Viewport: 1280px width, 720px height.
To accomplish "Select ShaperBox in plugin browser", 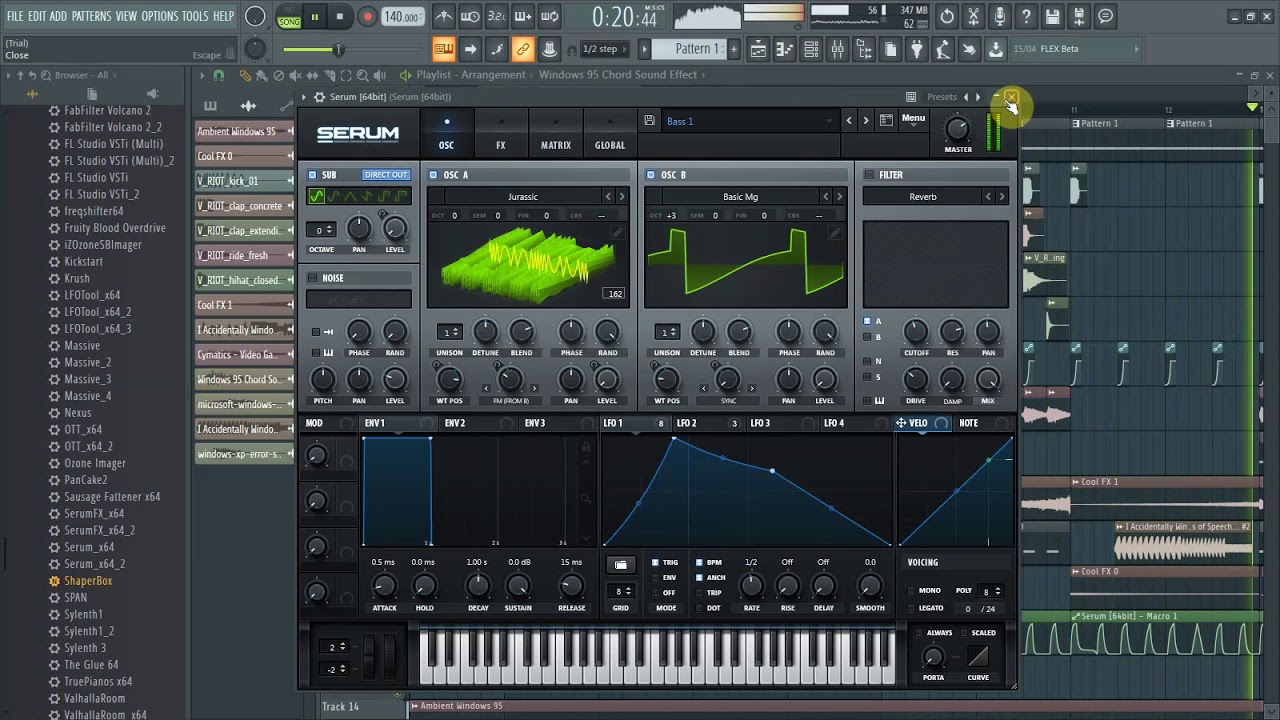I will 88,581.
